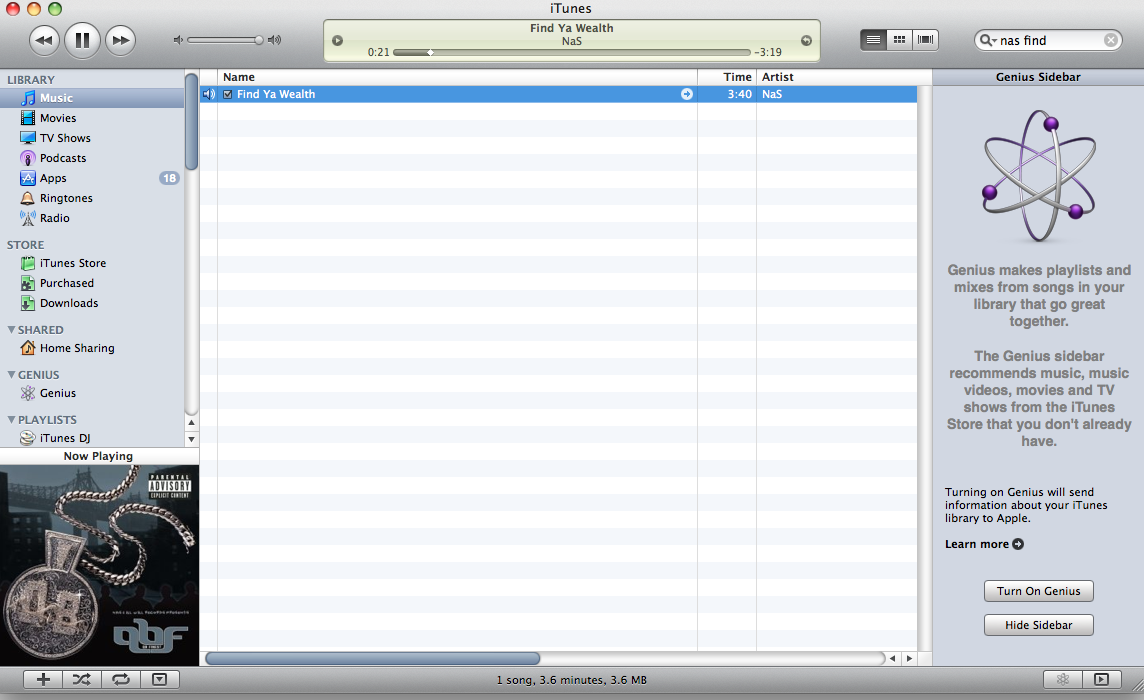1144x700 pixels.
Task: Click the remaining time -3:19 display
Action: click(768, 53)
